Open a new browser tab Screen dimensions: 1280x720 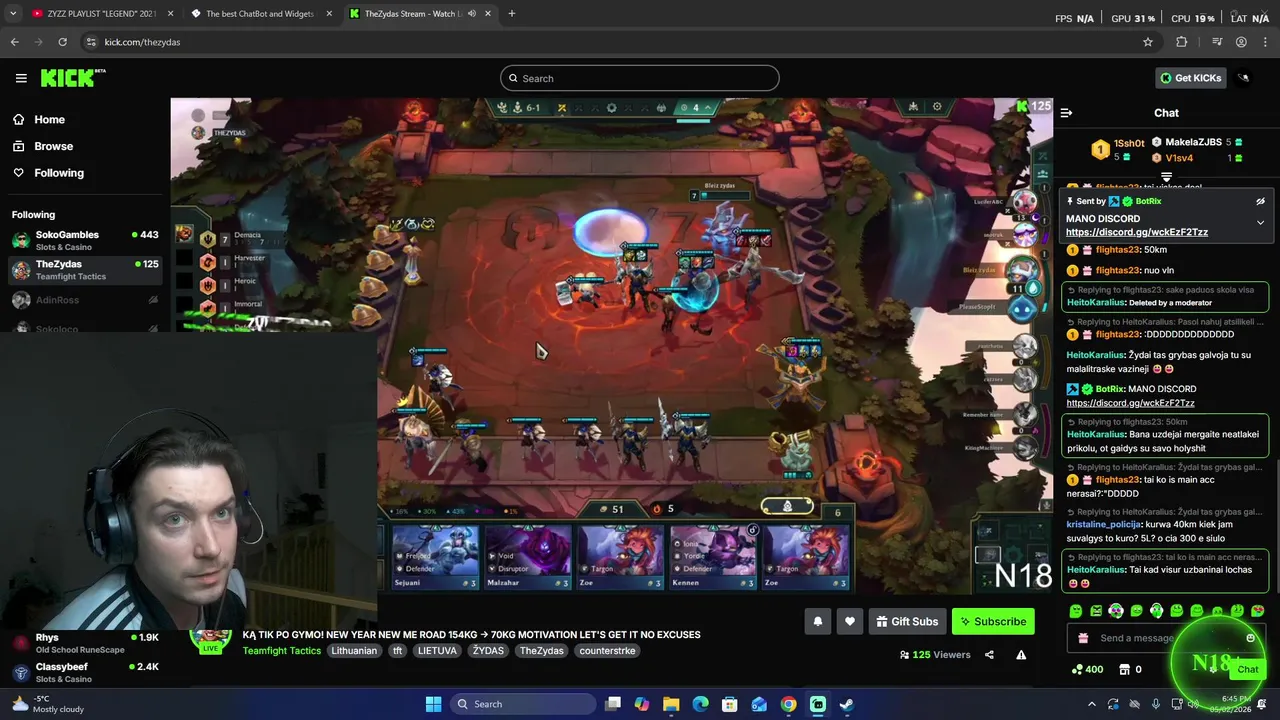pyautogui.click(x=511, y=14)
